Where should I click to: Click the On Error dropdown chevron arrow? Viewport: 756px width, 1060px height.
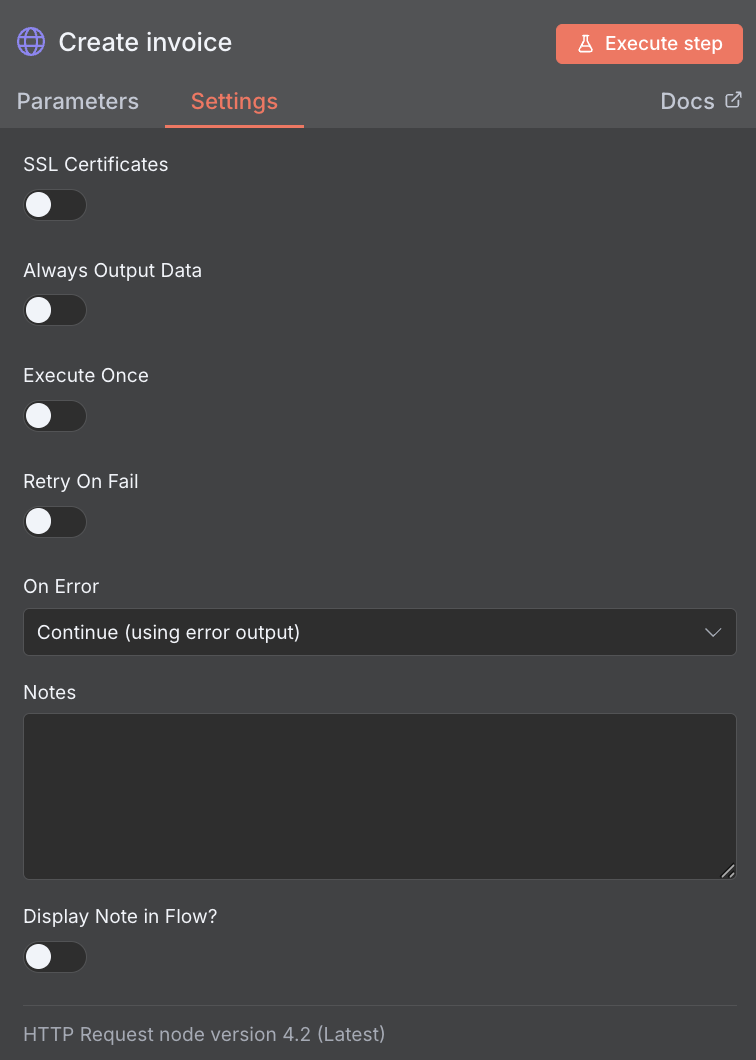tap(713, 632)
